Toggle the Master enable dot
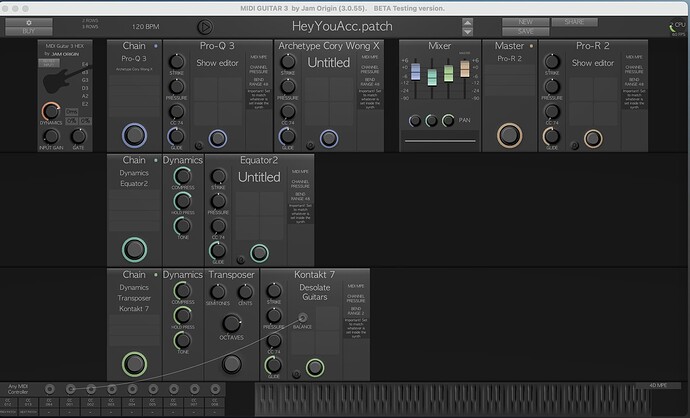The image size is (690, 418). (531, 46)
